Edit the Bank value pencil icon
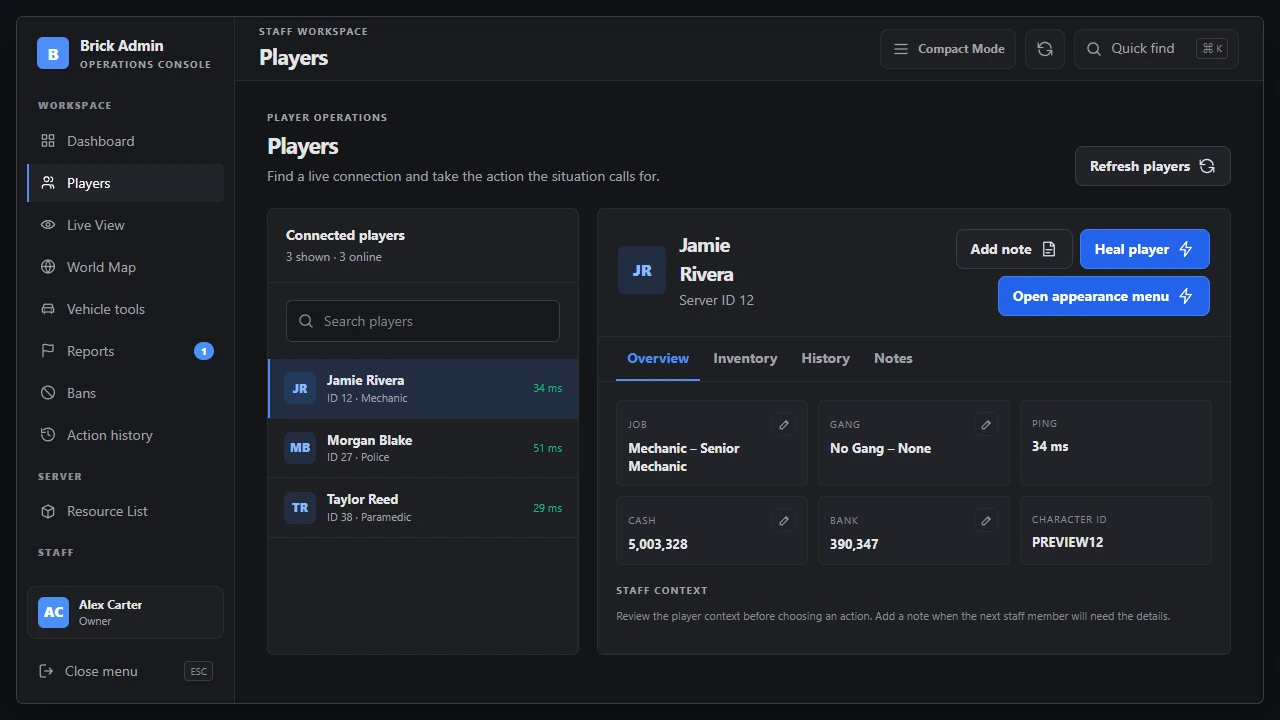Viewport: 1280px width, 720px height. (x=986, y=521)
